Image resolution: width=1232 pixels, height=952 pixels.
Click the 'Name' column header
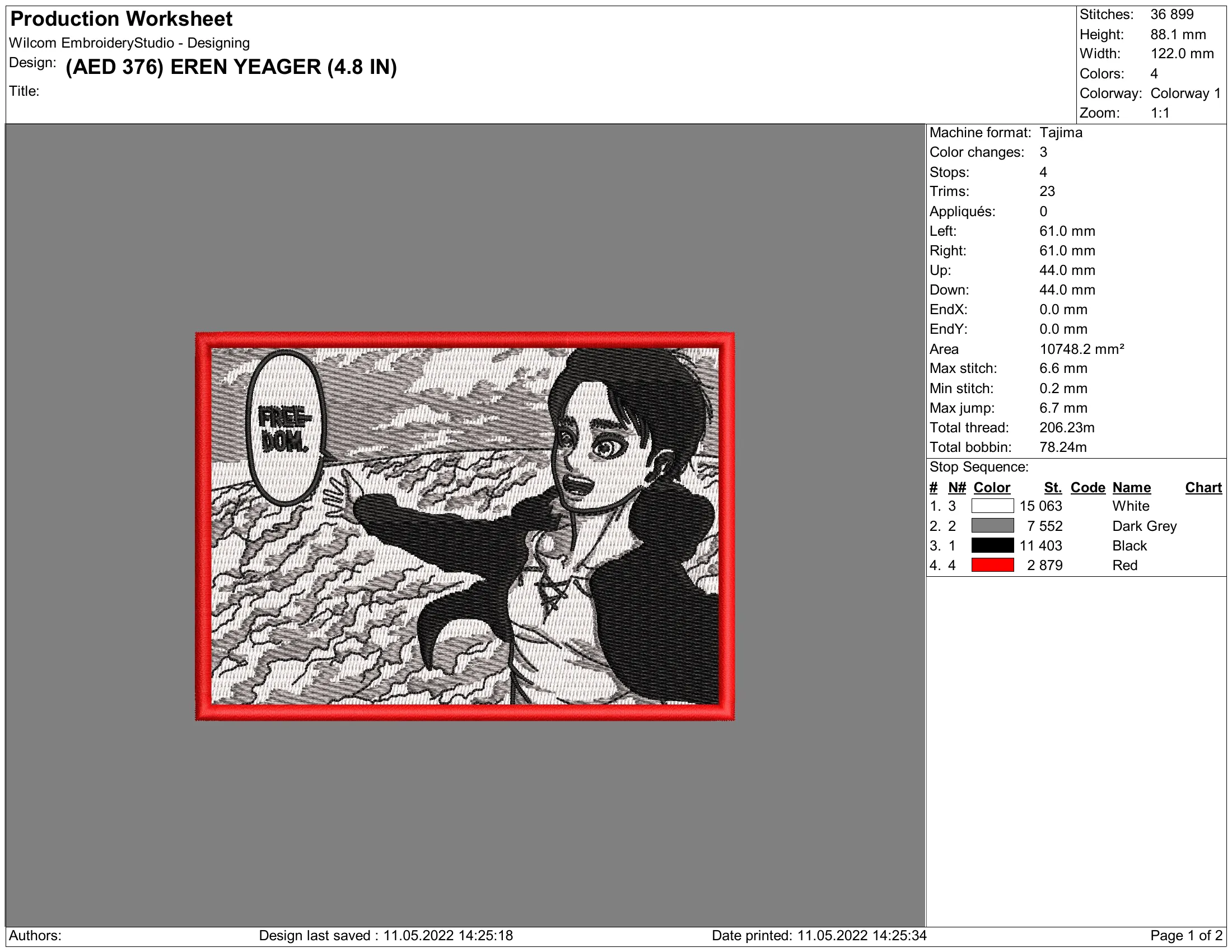1132,487
